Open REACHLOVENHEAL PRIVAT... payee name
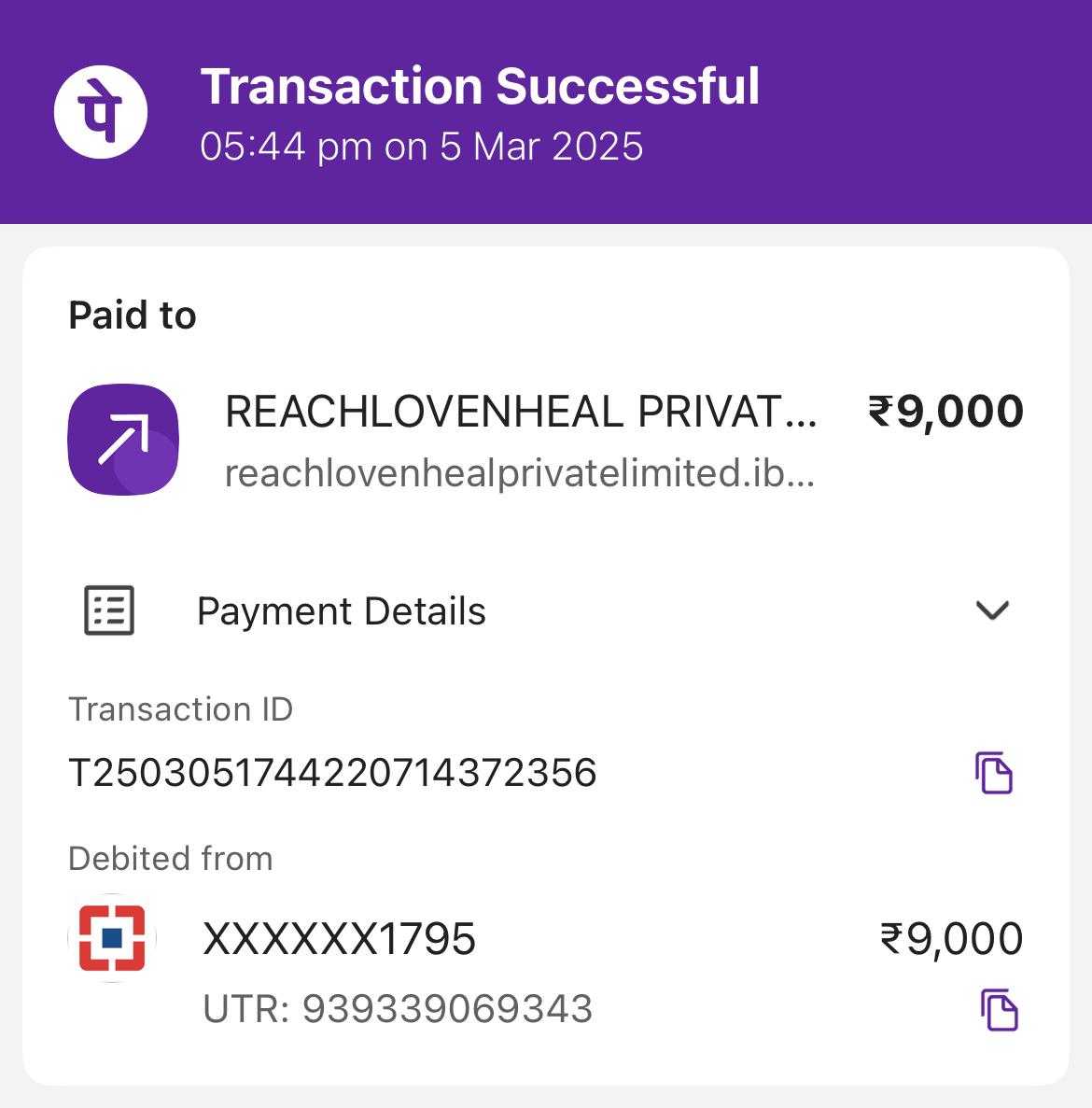 point(522,412)
